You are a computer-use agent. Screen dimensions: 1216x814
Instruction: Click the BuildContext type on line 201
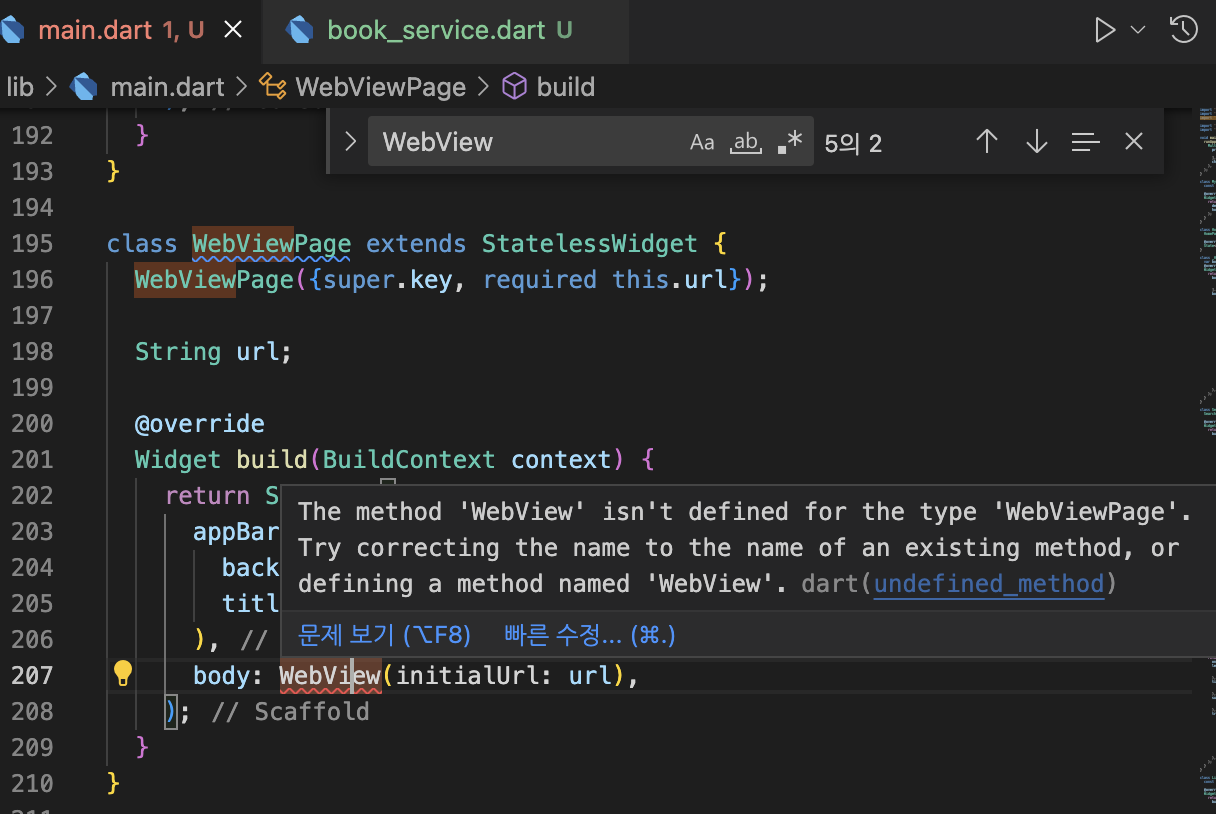click(x=409, y=460)
